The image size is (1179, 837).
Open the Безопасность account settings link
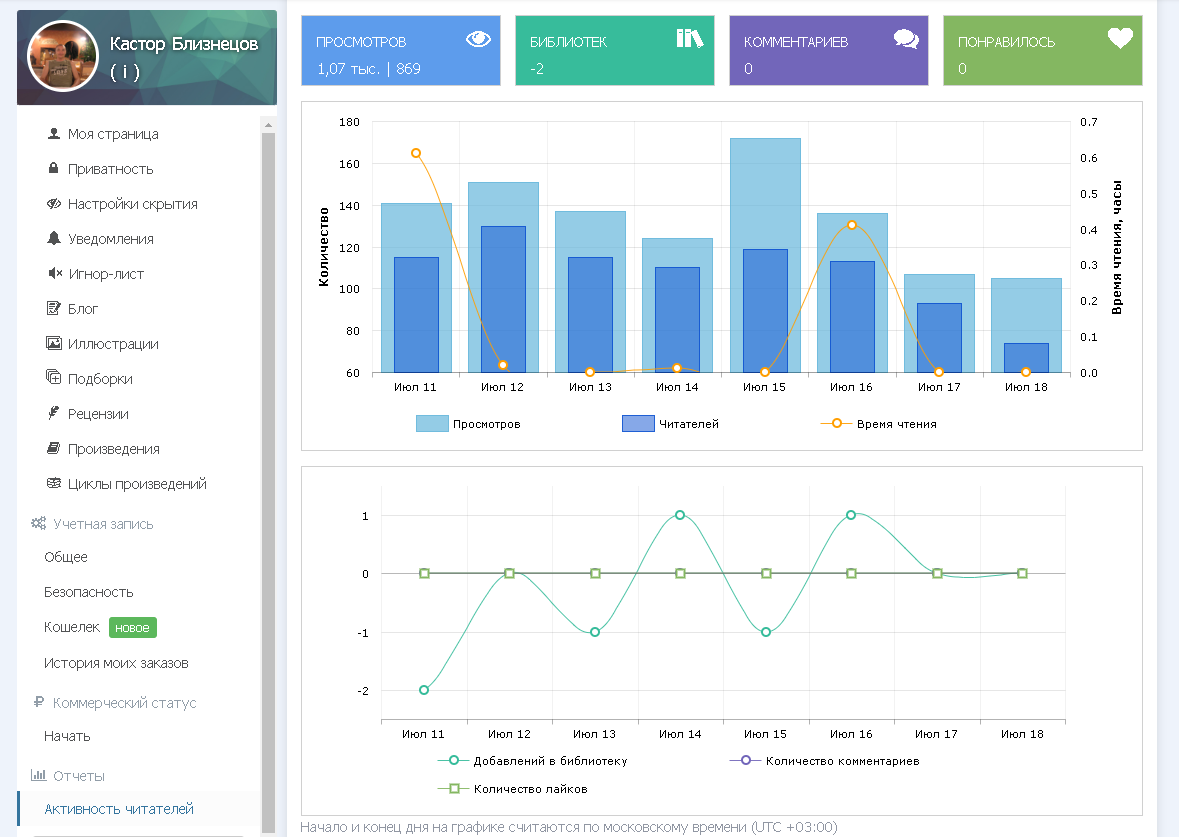click(x=88, y=592)
